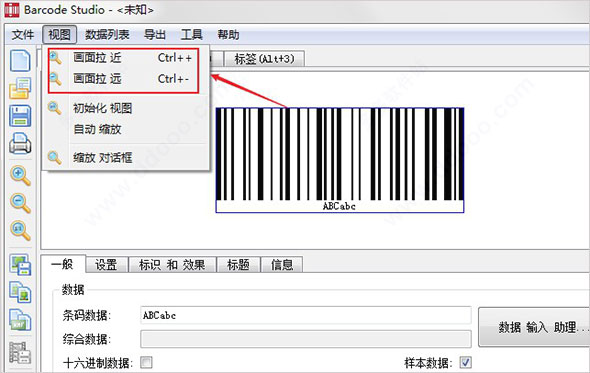Switch to the 信息 tab
Viewport: 590px width, 373px height.
(282, 265)
